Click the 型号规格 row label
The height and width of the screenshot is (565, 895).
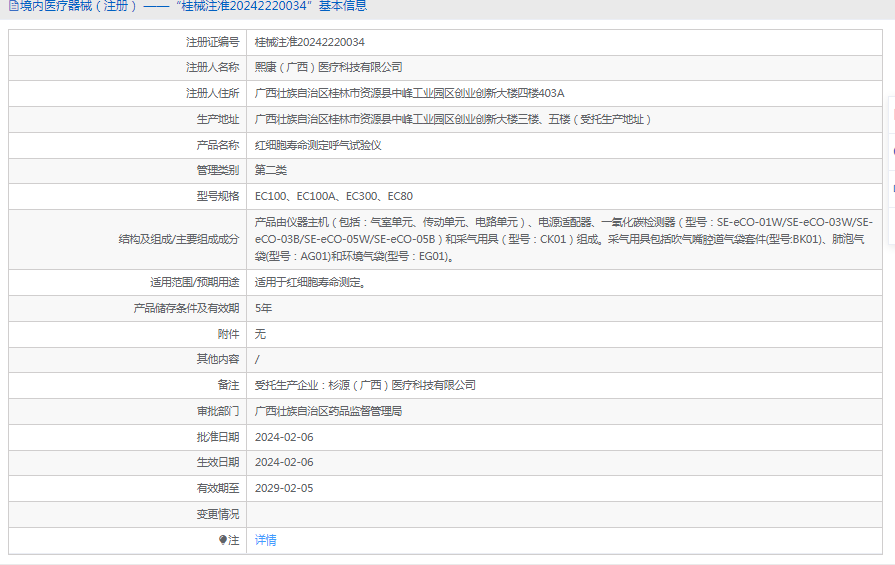pos(217,196)
